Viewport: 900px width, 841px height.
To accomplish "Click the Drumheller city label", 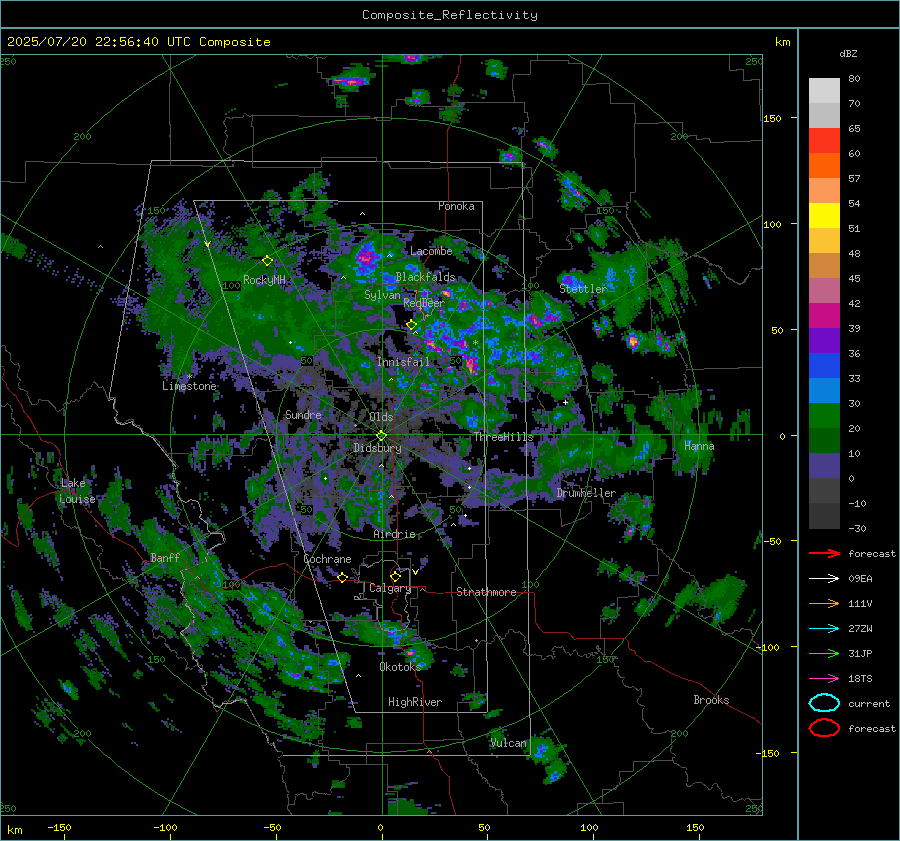I will pos(586,493).
